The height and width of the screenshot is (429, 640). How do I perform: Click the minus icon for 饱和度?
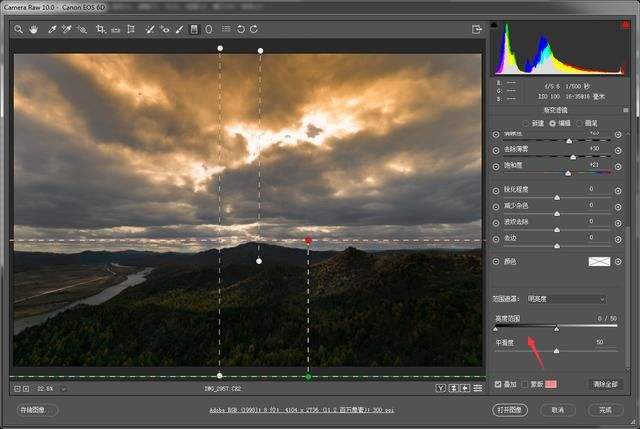click(x=496, y=167)
